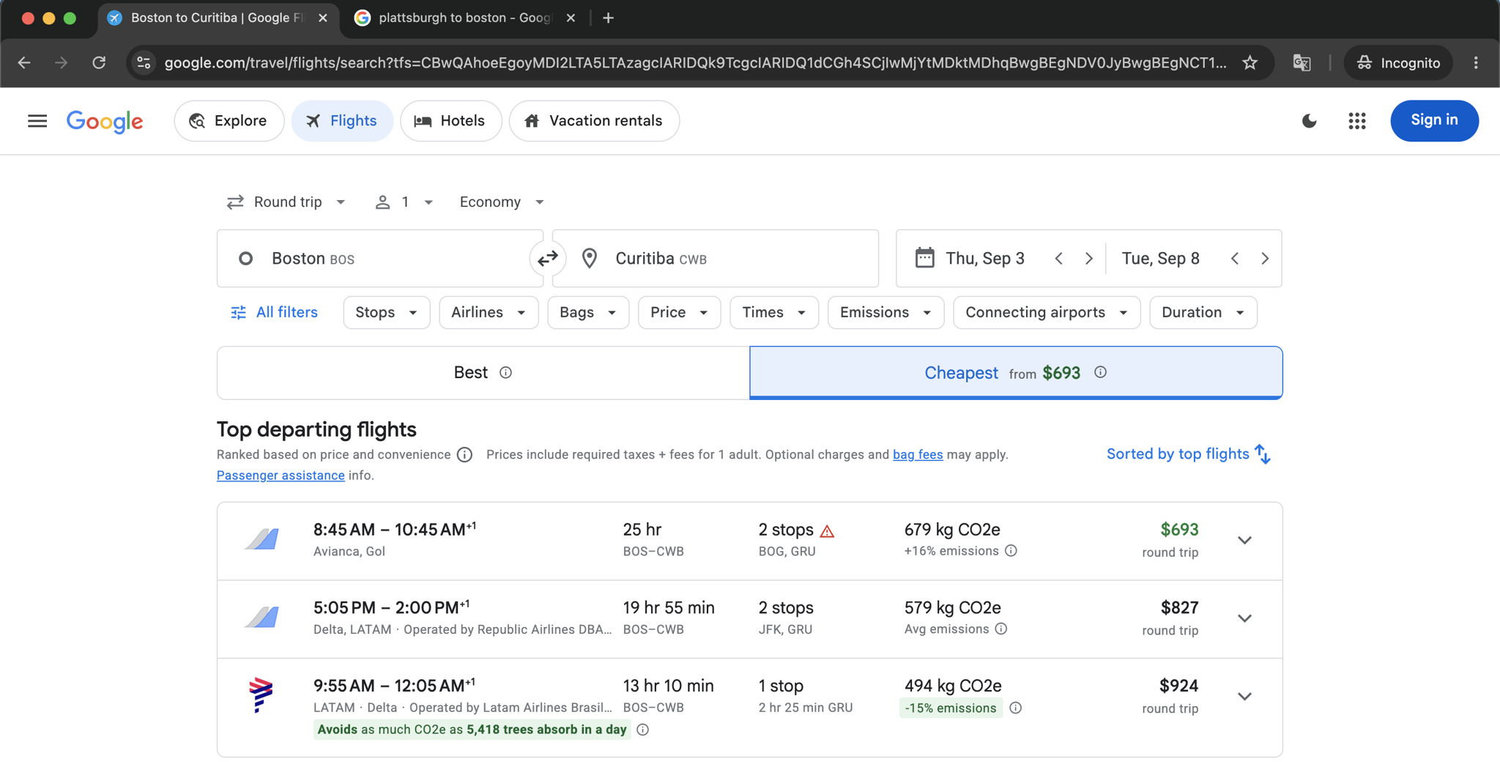Select the Flights tab
The image size is (1500, 762).
pyautogui.click(x=342, y=121)
